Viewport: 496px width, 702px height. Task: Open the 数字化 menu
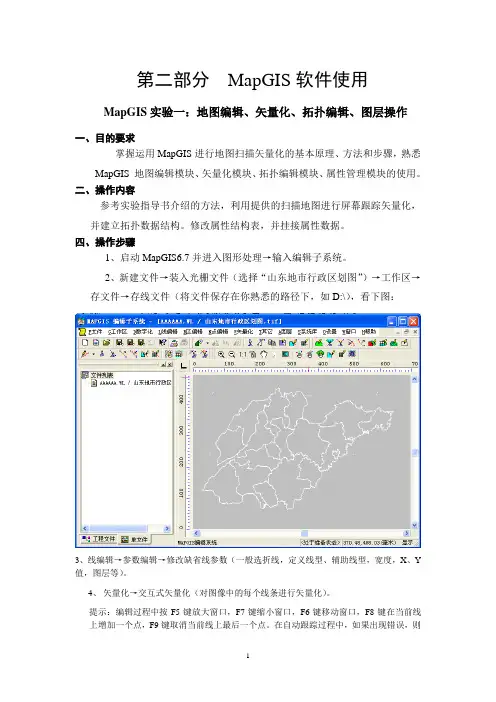[x=143, y=332]
